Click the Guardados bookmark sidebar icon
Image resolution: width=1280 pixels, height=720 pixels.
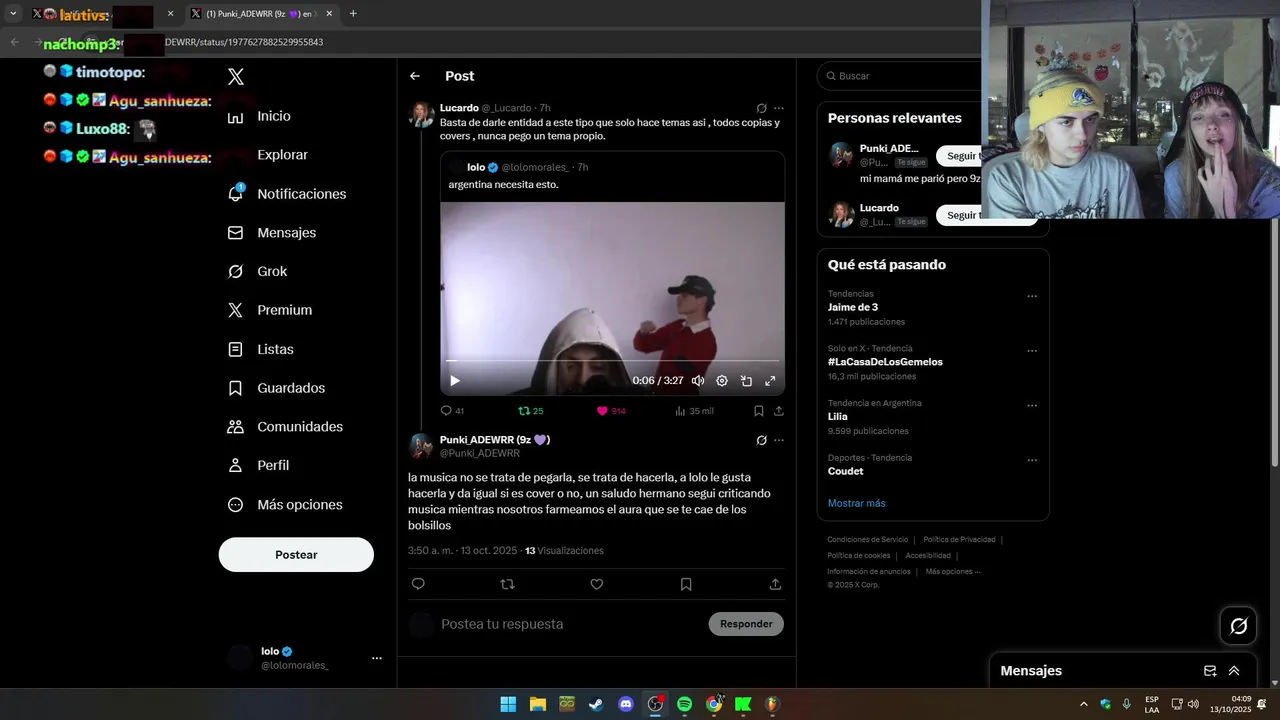tap(236, 388)
